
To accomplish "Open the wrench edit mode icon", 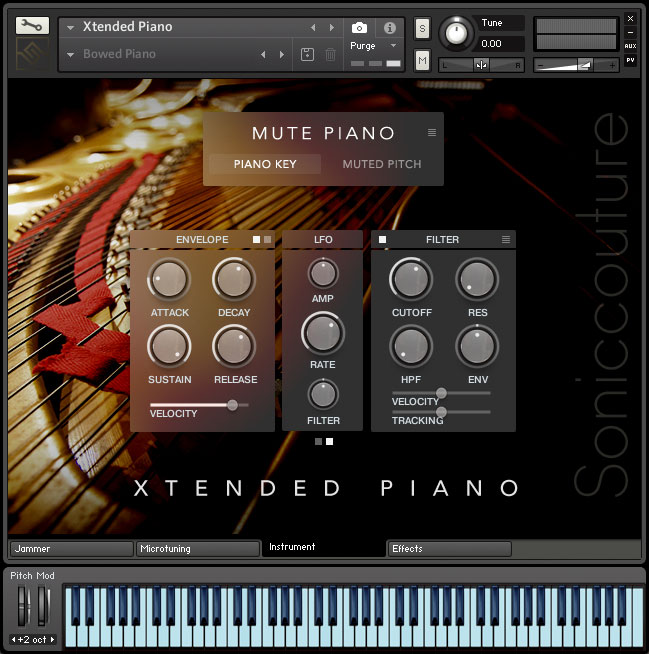I will point(32,26).
